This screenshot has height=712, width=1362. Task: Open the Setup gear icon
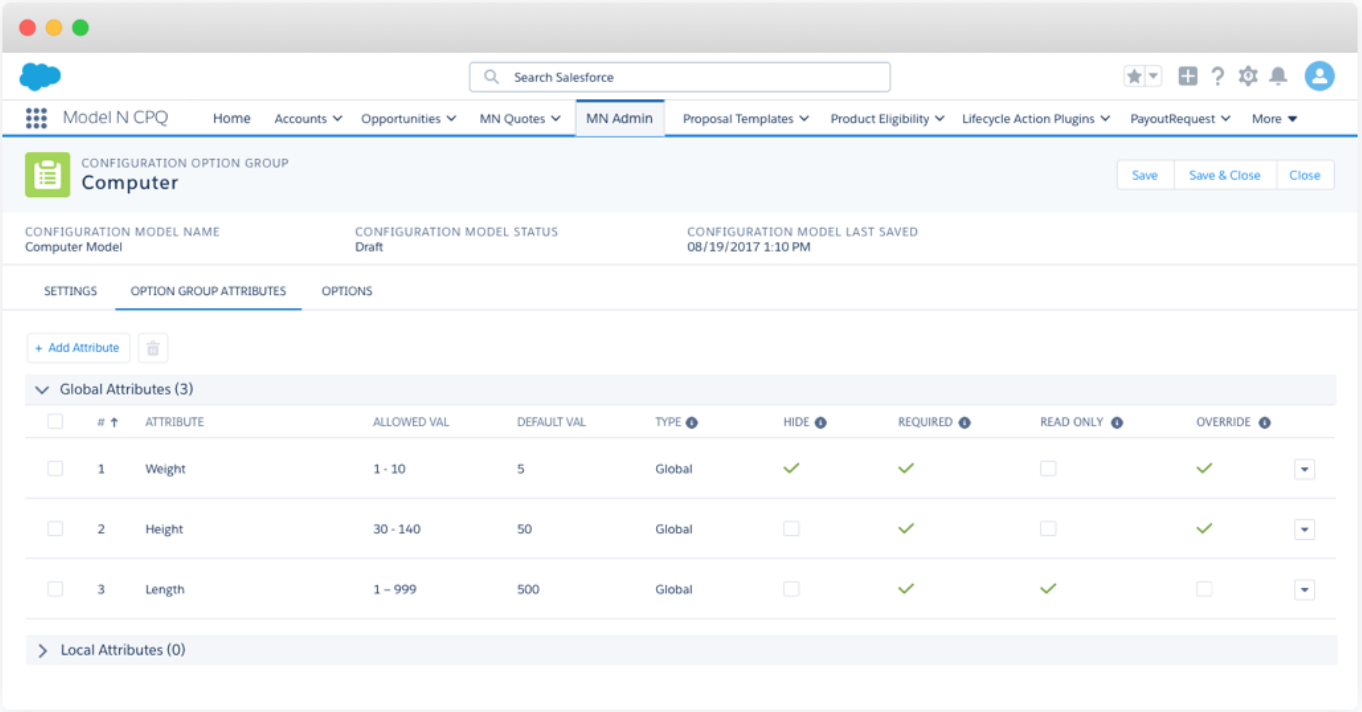(x=1248, y=77)
